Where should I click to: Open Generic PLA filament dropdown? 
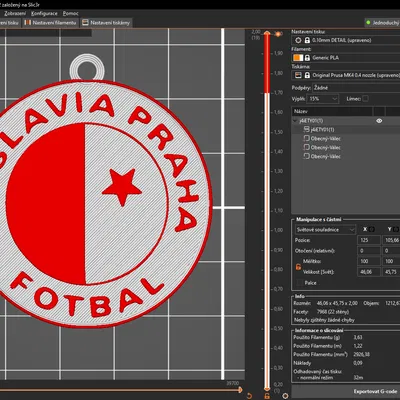(346, 58)
